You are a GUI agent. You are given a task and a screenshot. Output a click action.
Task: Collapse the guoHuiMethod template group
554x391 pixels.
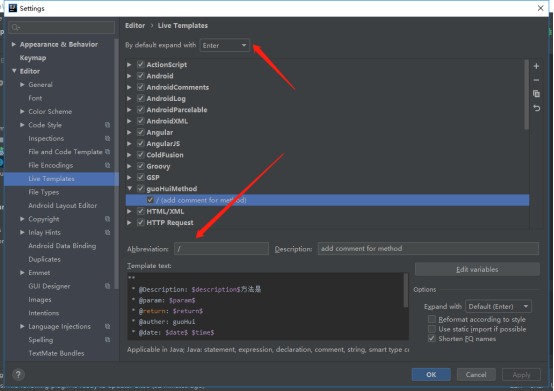[x=130, y=189]
